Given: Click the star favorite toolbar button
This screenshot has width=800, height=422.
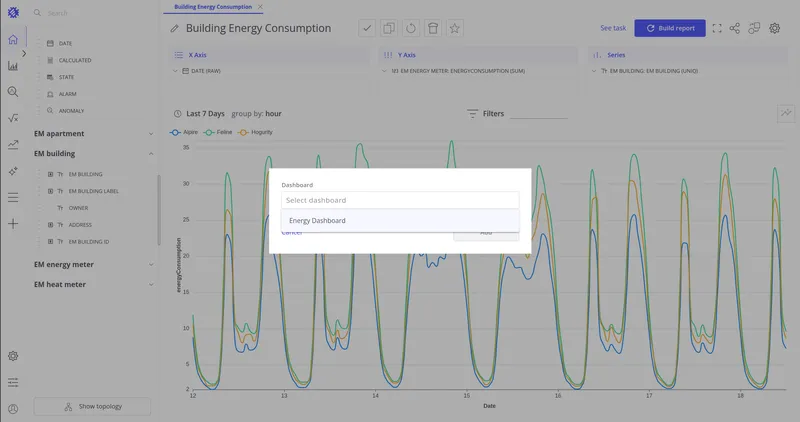Looking at the screenshot, I should coord(455,28).
